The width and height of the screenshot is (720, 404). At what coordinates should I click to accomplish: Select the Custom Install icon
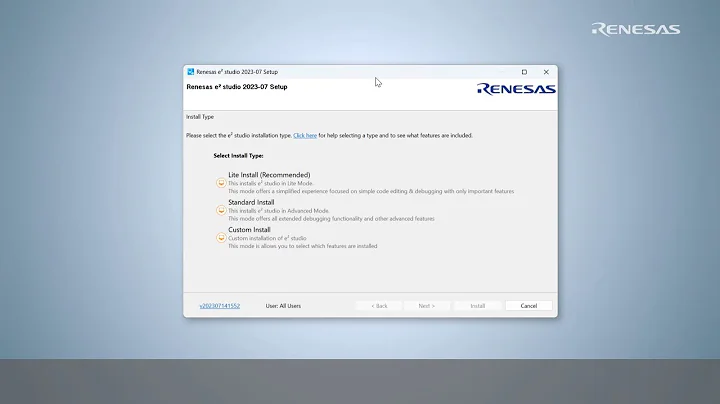(x=221, y=237)
